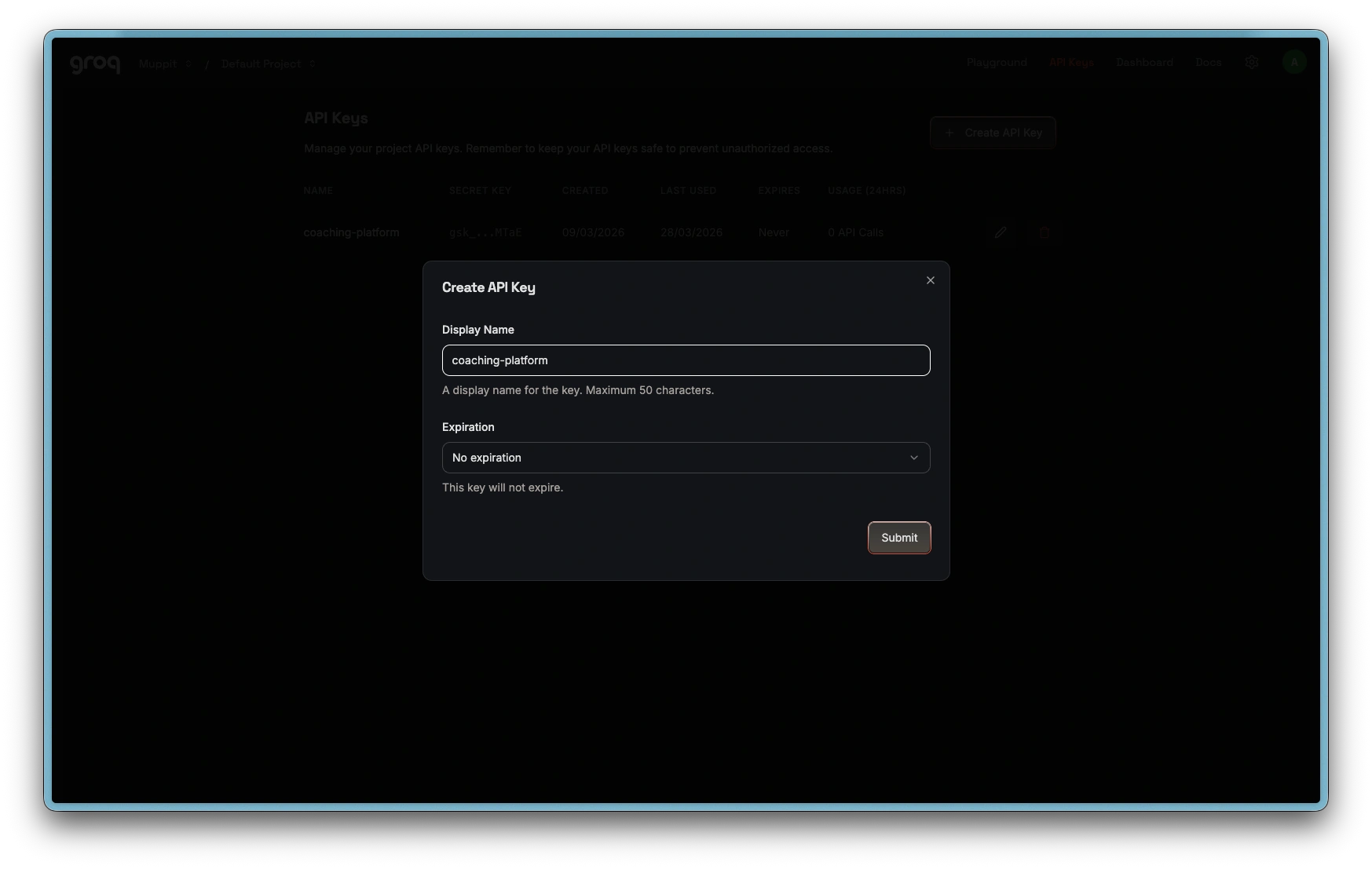
Task: Click the coaching-platform key name in the table
Action: 351,232
